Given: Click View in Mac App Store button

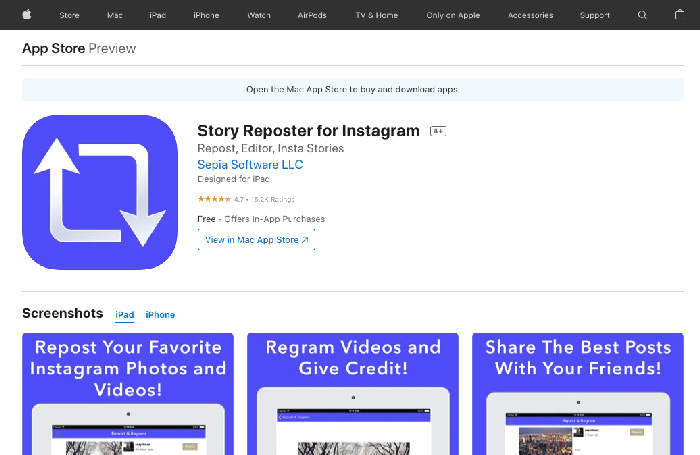Looking at the screenshot, I should [257, 240].
